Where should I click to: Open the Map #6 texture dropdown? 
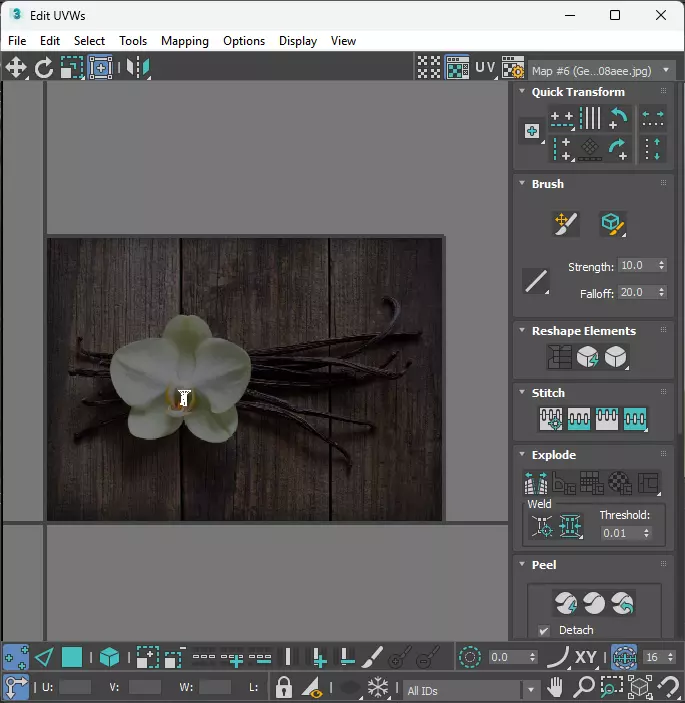point(602,70)
